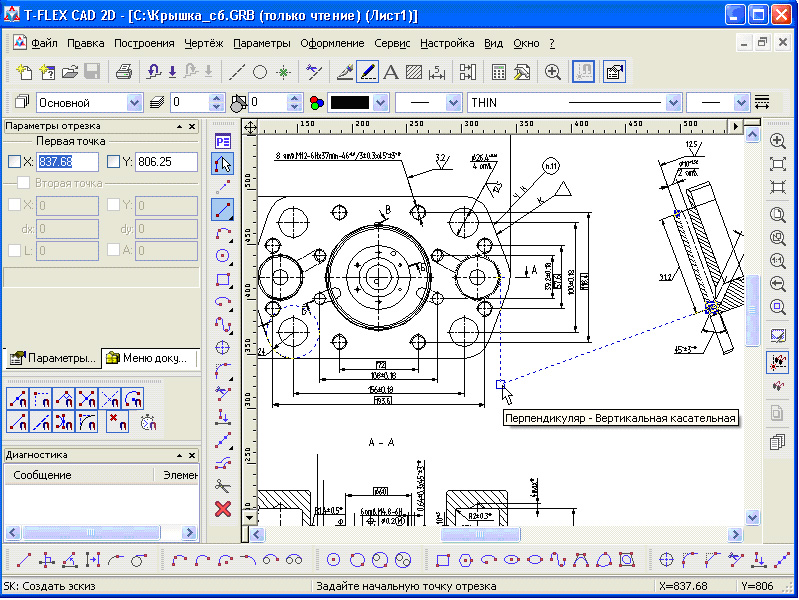Open line start style dropdown

click(x=453, y=102)
